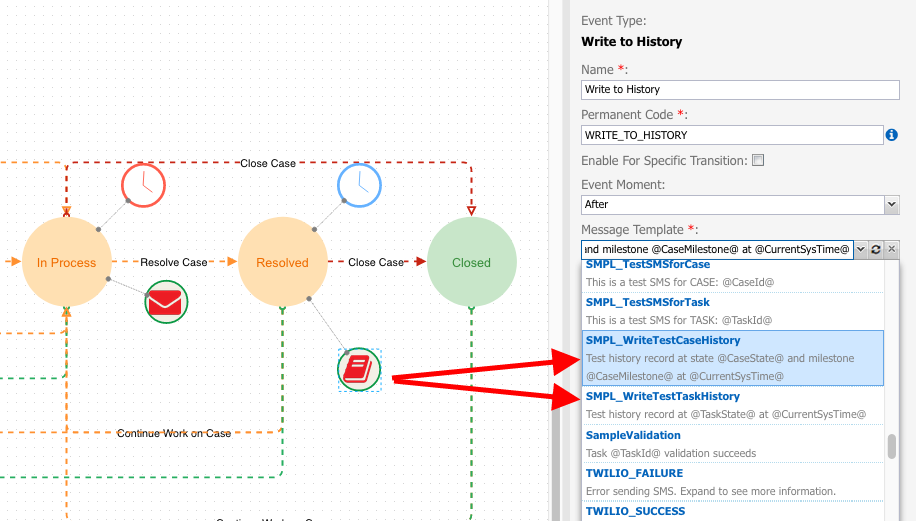Click the 'Task @TaskId@ validation succeeds' description
916x521 pixels.
671,453
